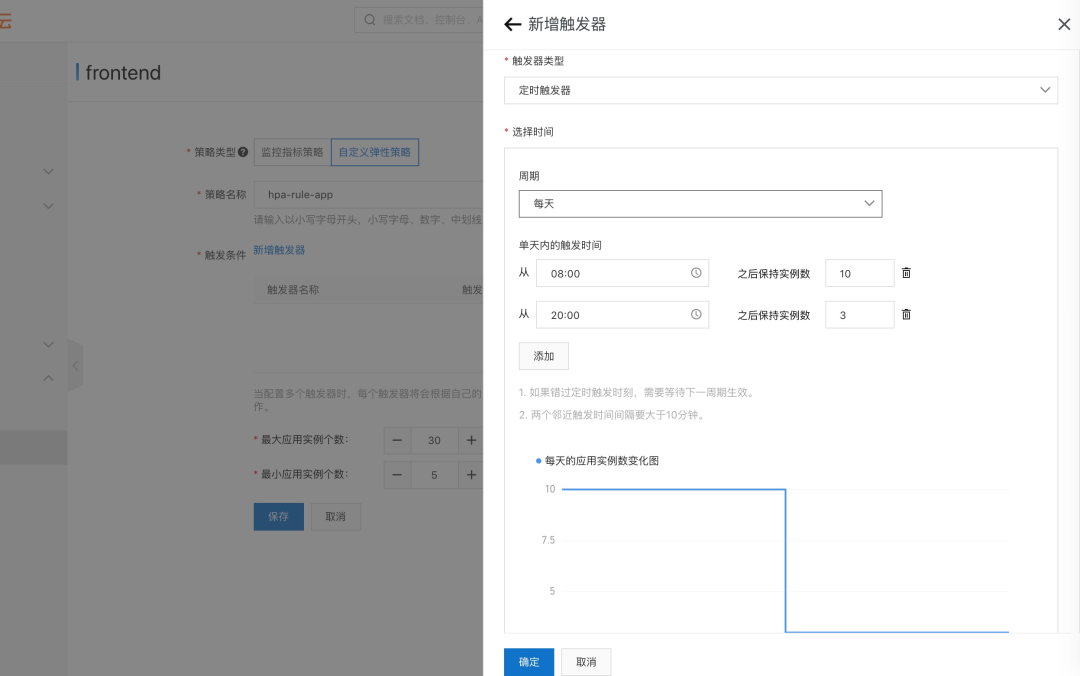Click the help icon next to 策略类型
This screenshot has height=676, width=1080.
tap(242, 152)
